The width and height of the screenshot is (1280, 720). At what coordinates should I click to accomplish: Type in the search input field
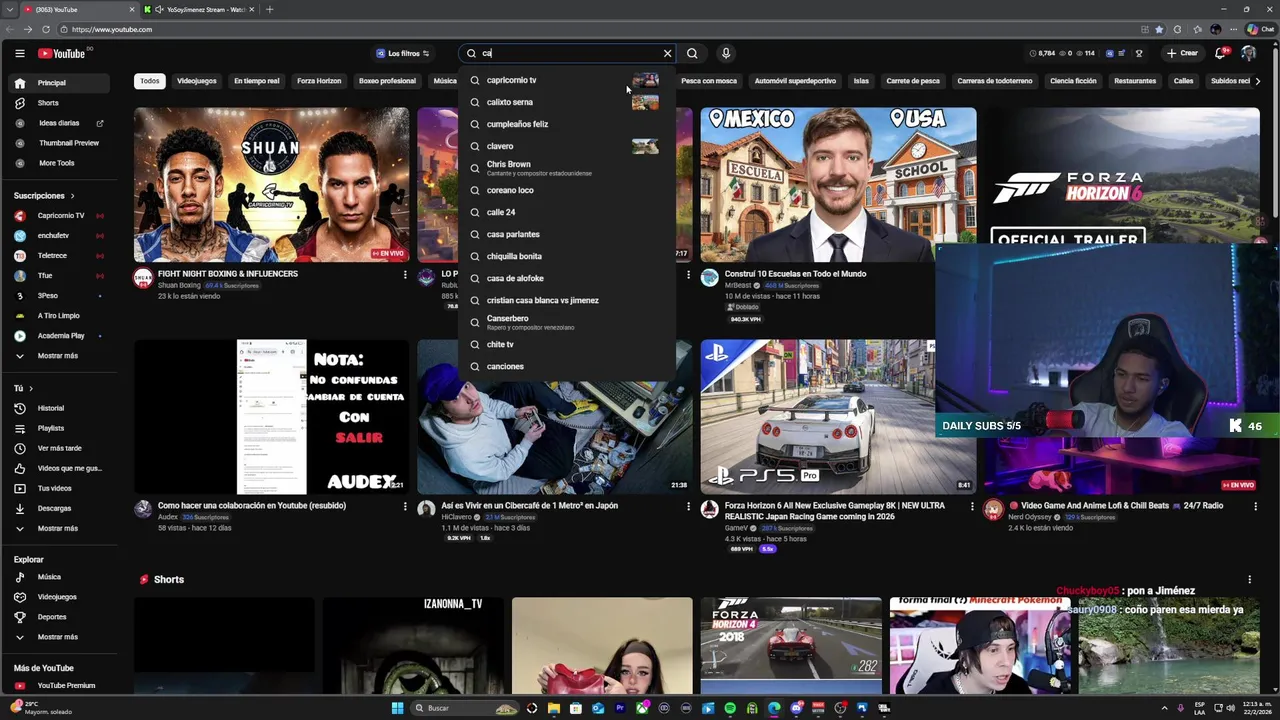568,53
